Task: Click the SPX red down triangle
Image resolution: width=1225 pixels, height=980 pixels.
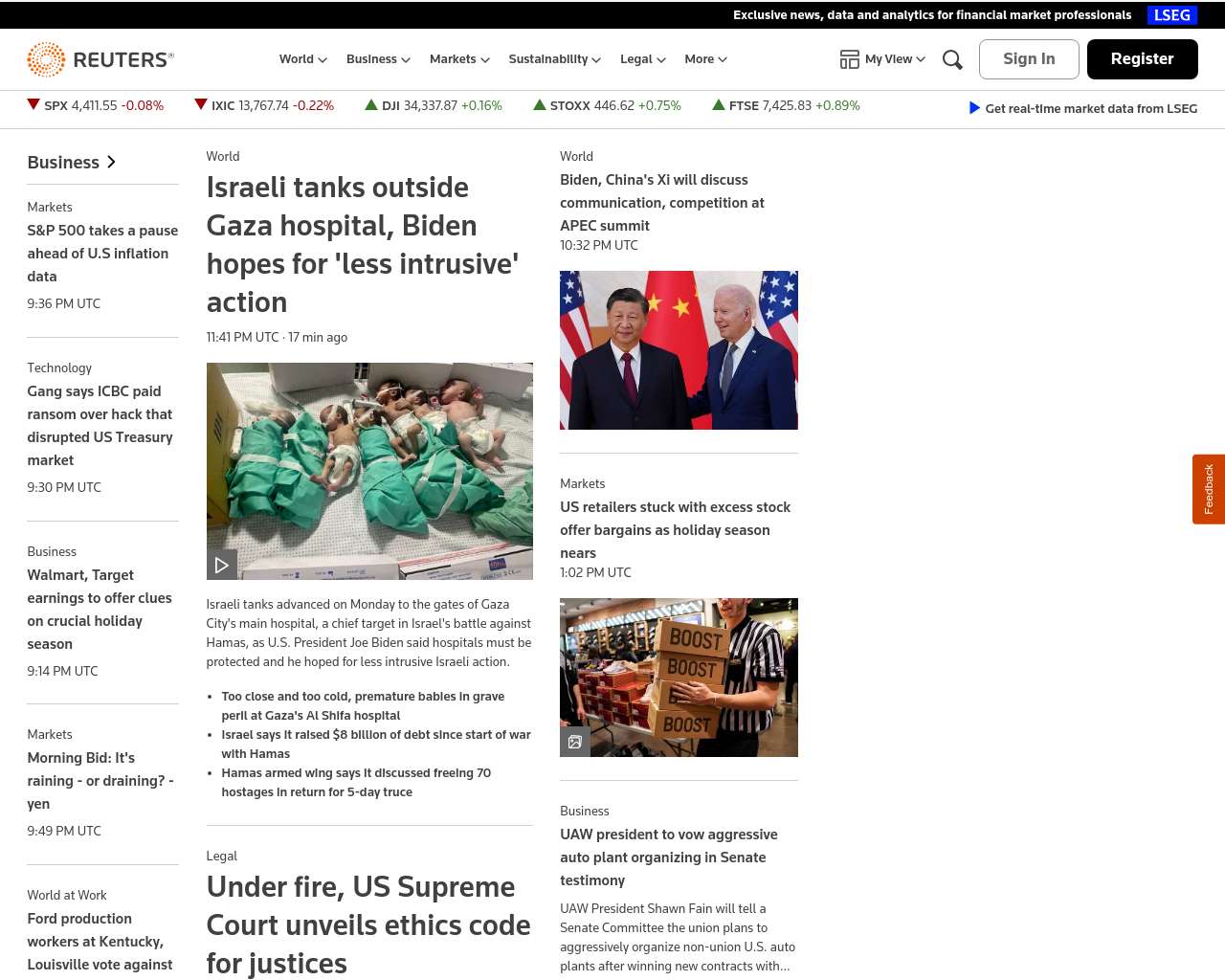Action: pos(33,105)
